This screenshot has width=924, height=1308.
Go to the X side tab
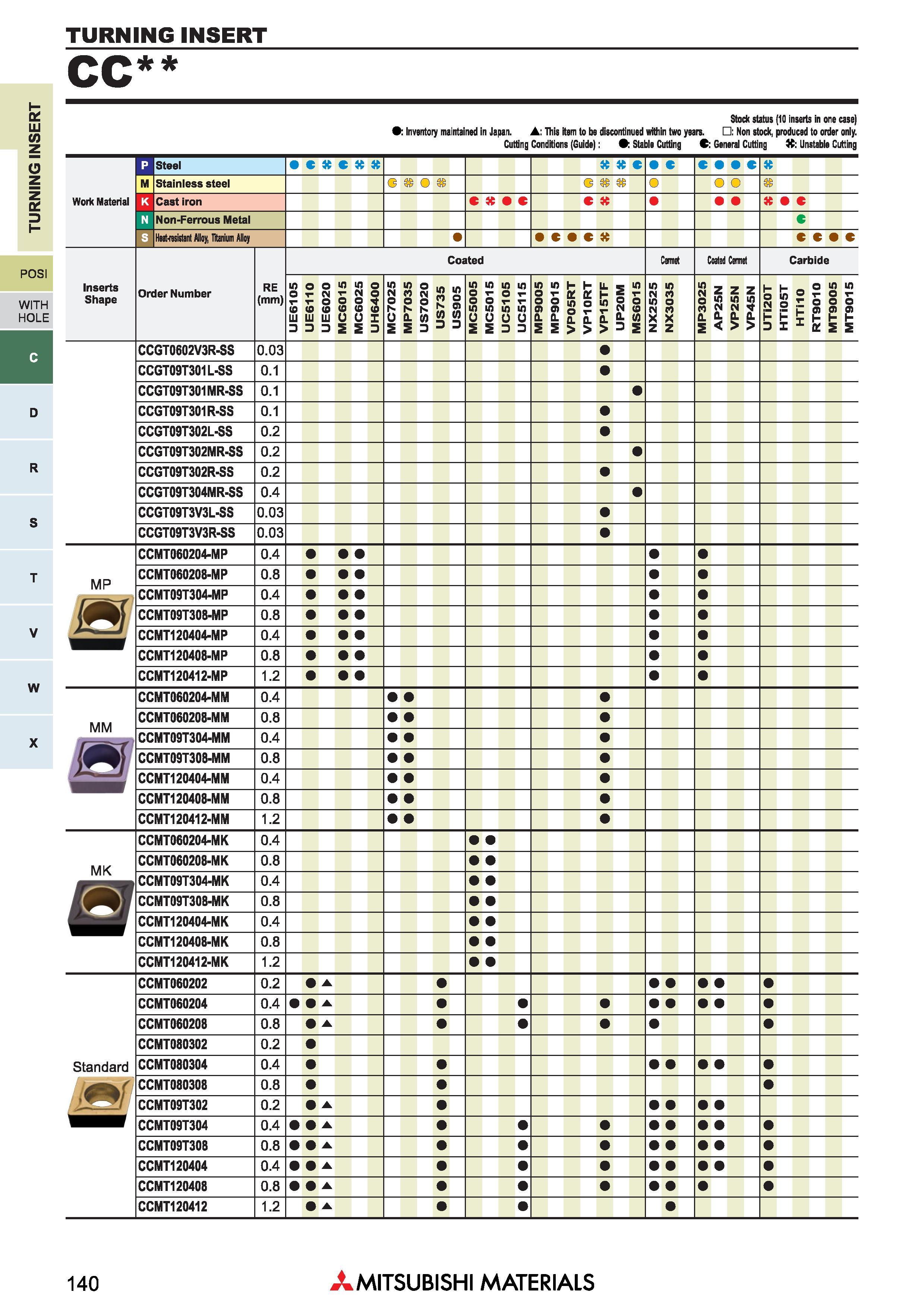[x=27, y=742]
